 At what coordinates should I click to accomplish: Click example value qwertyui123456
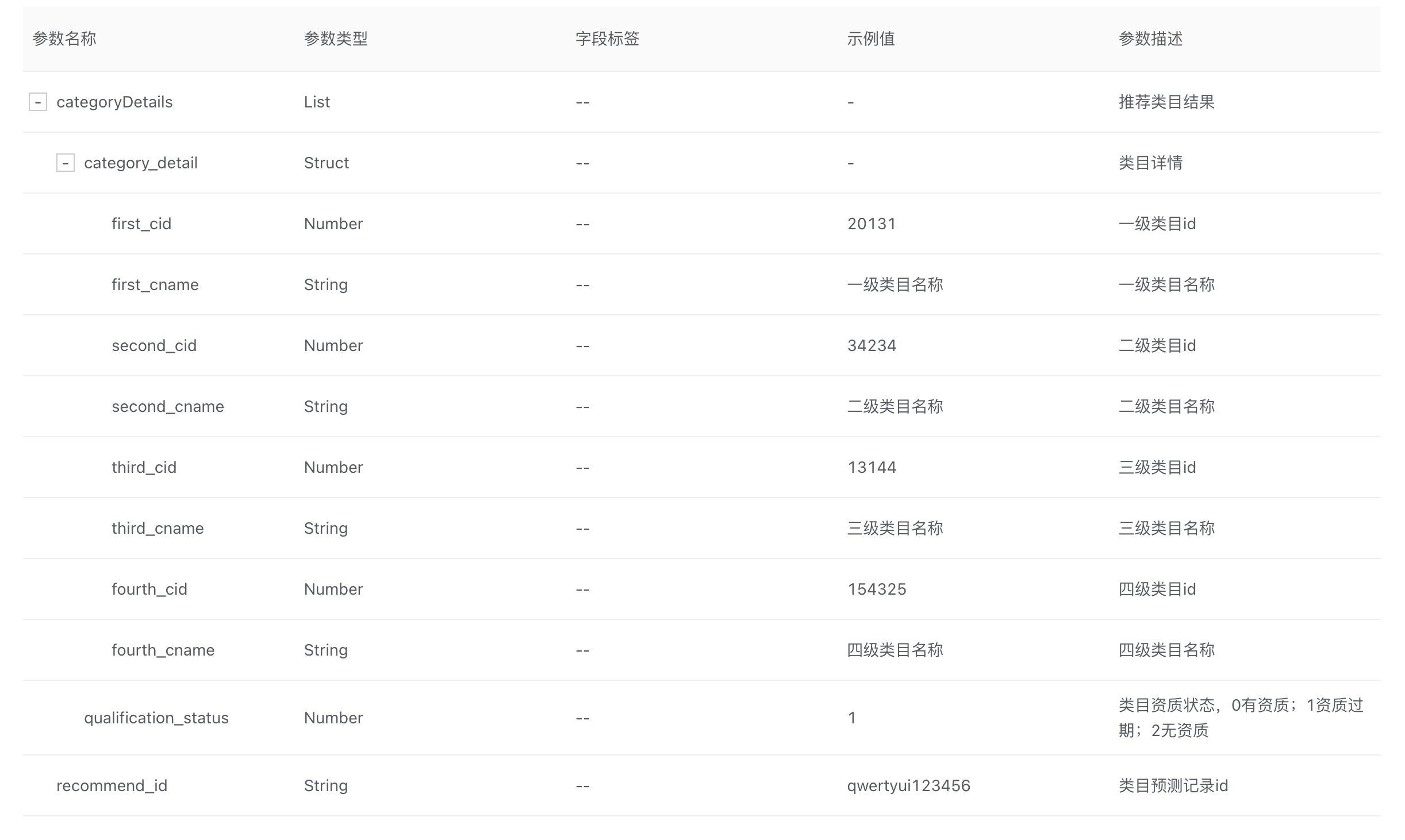coord(908,786)
